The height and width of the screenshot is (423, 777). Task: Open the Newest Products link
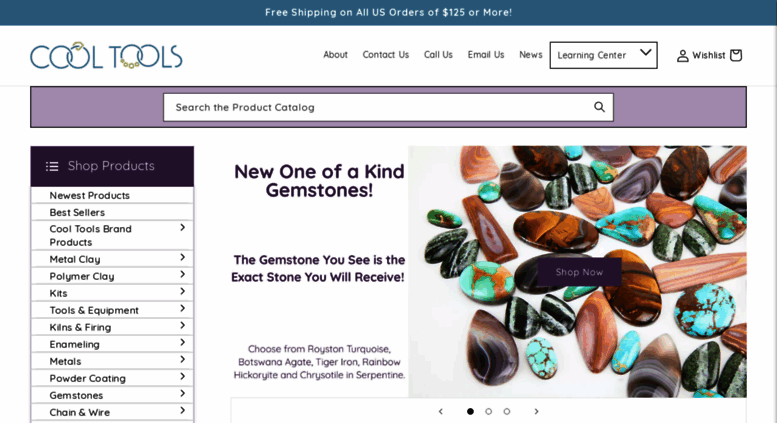tap(89, 195)
